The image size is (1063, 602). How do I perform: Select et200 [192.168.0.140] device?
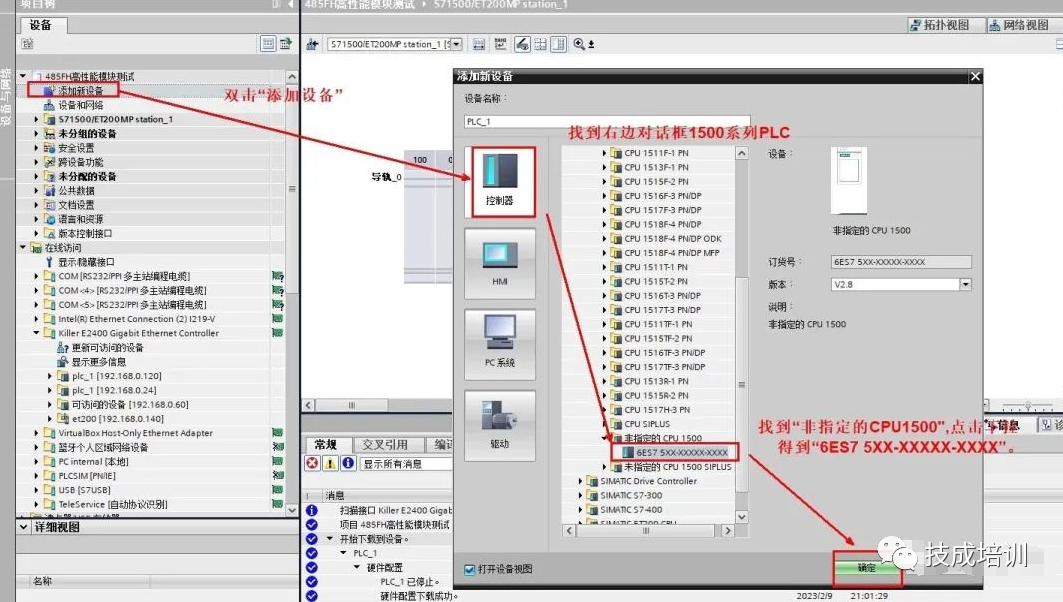111,418
